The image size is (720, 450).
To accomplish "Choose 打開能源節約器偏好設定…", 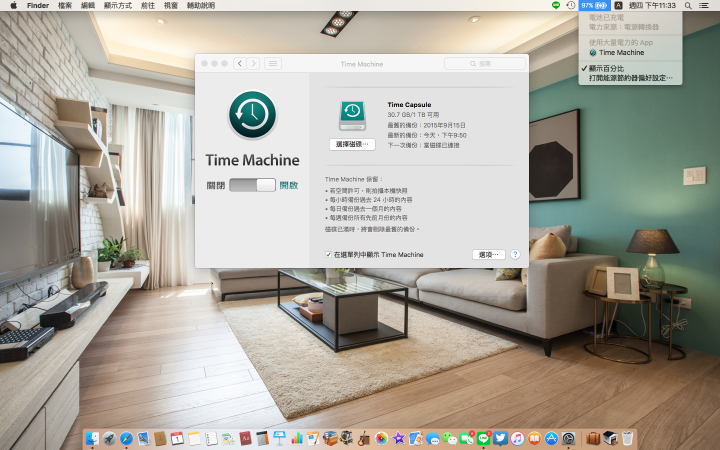I will [x=630, y=78].
